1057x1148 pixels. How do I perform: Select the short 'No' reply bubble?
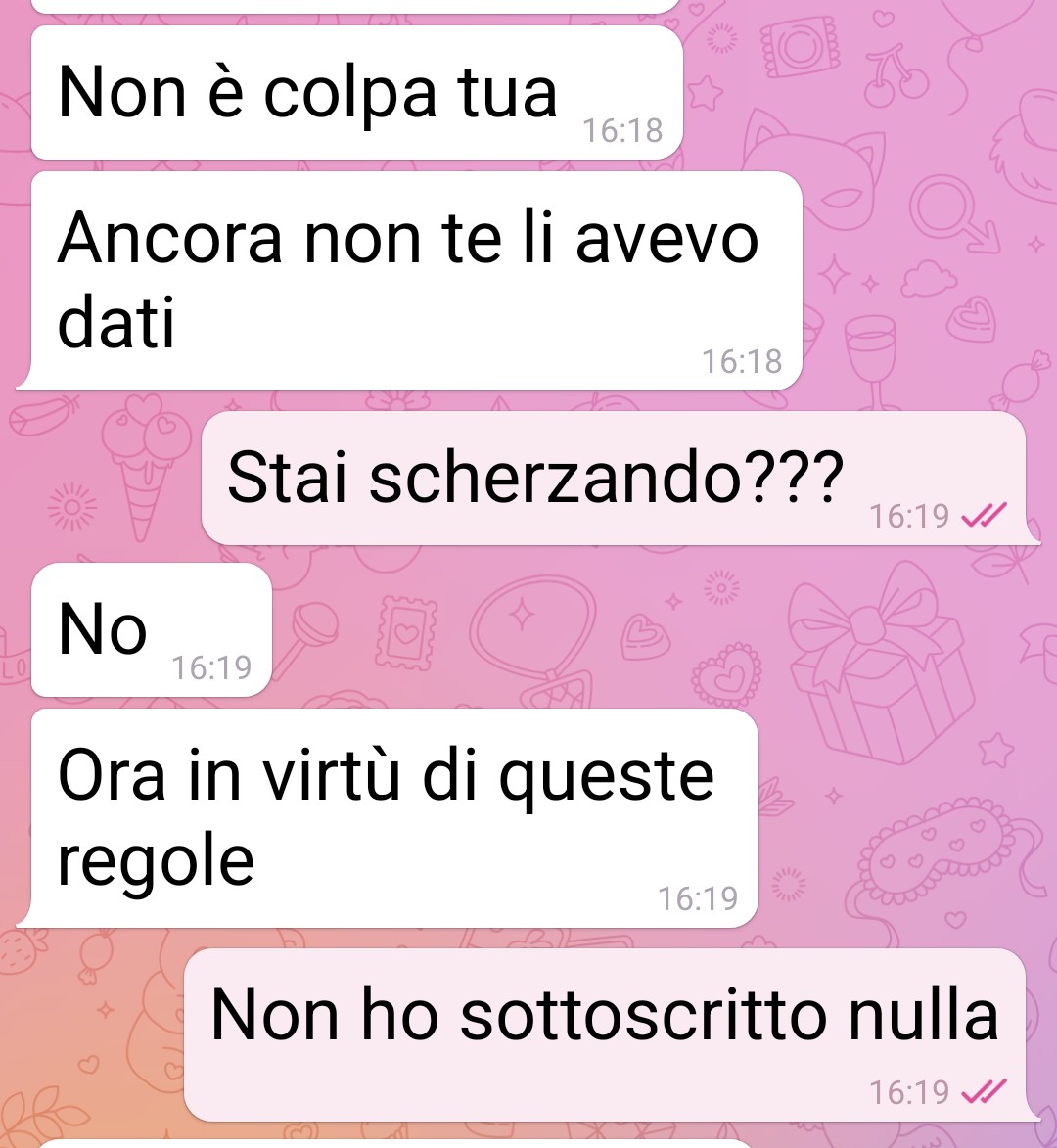pos(152,629)
